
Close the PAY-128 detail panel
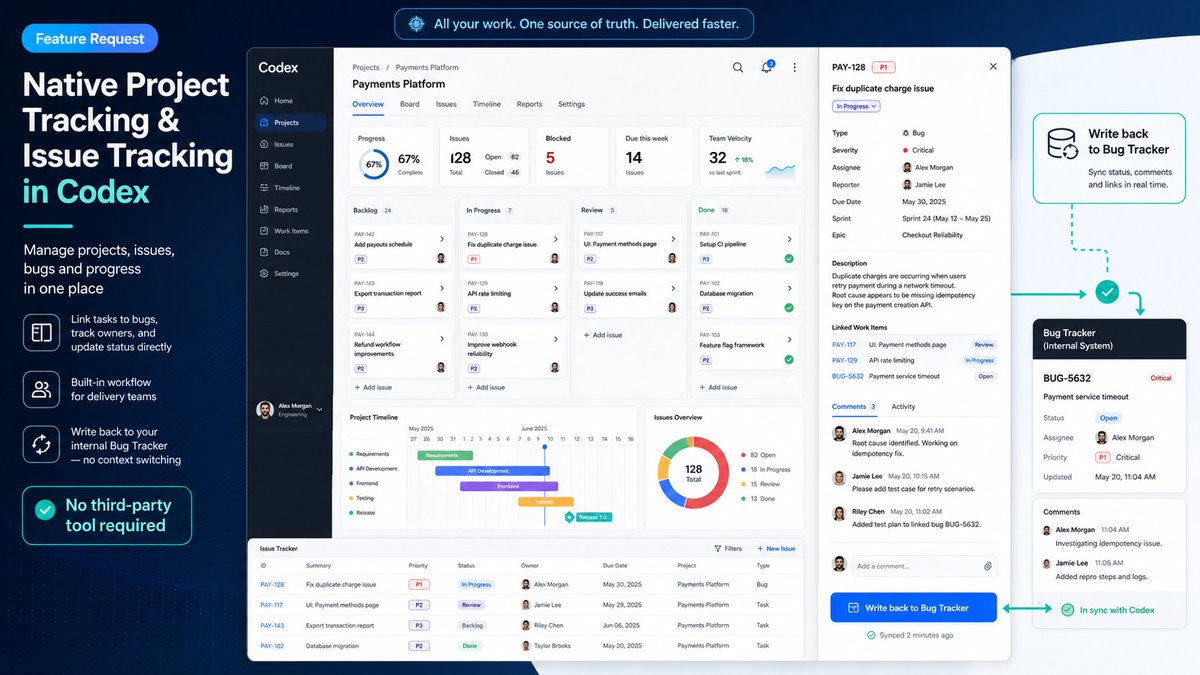(x=993, y=66)
